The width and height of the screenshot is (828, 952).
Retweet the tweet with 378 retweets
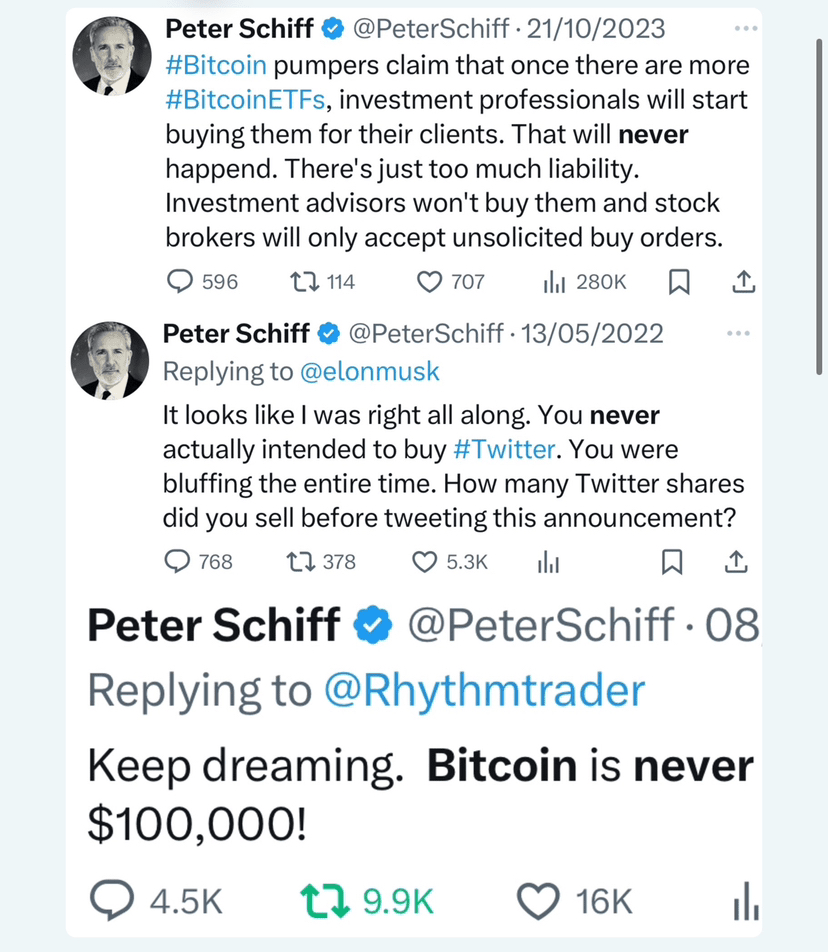click(298, 562)
